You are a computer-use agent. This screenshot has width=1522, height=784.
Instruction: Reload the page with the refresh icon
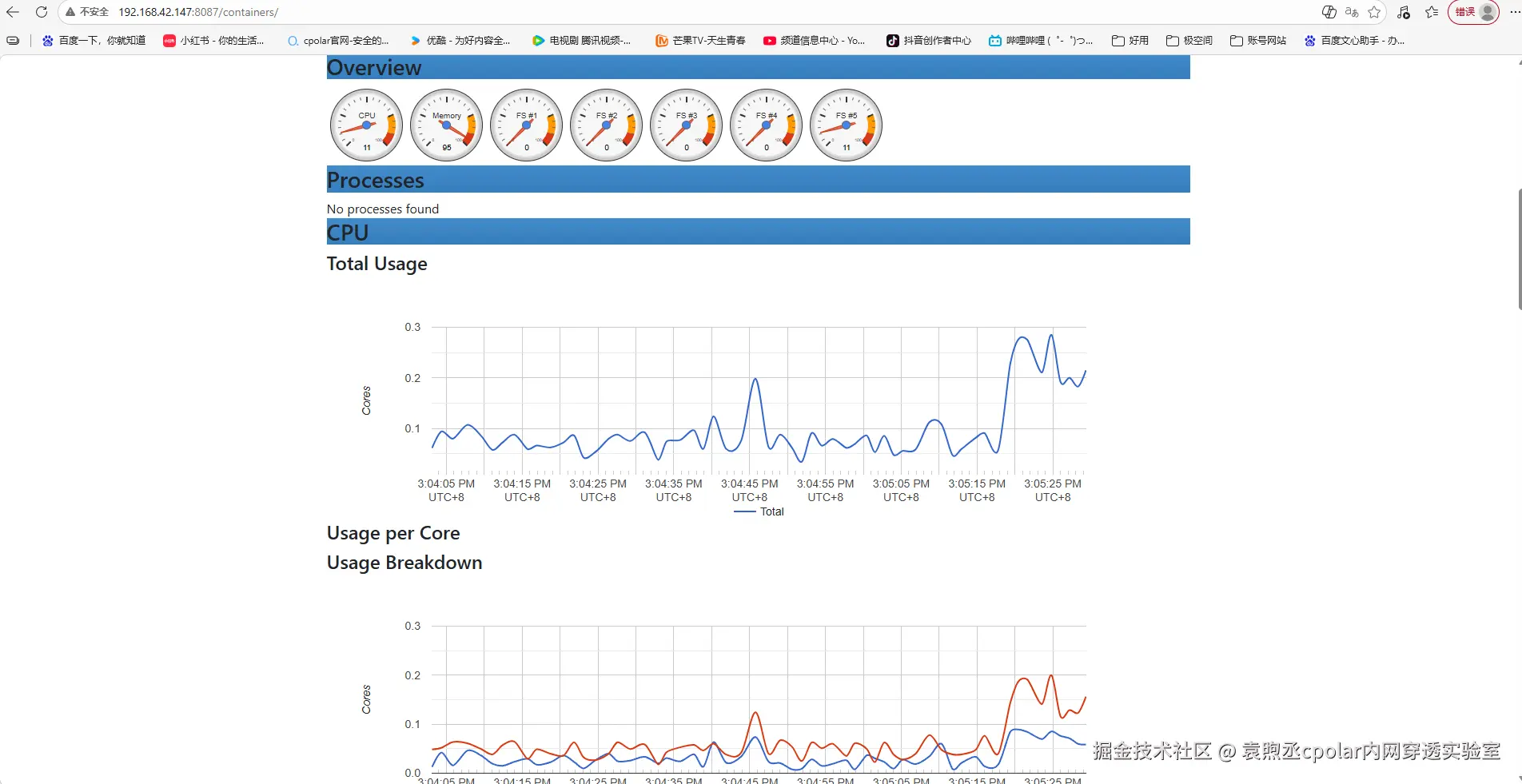[42, 12]
